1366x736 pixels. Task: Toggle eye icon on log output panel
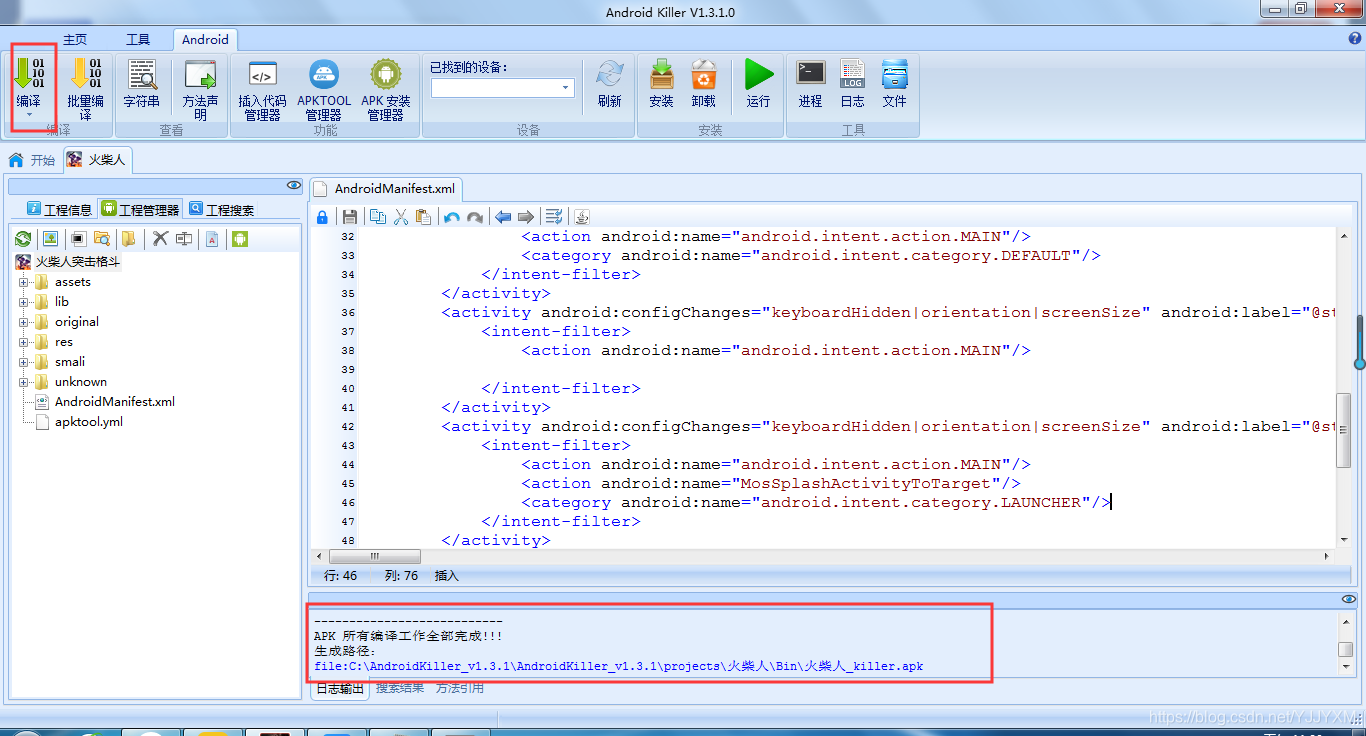click(1349, 598)
